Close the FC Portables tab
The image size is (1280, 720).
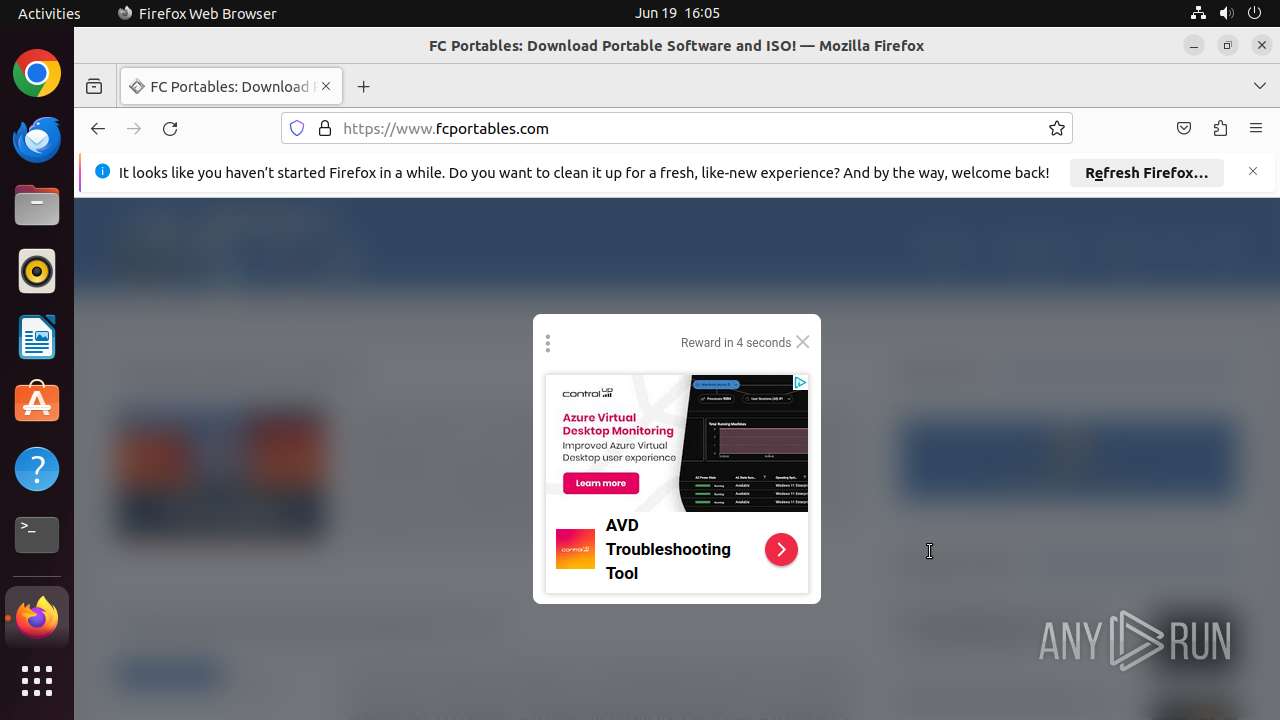tap(326, 87)
